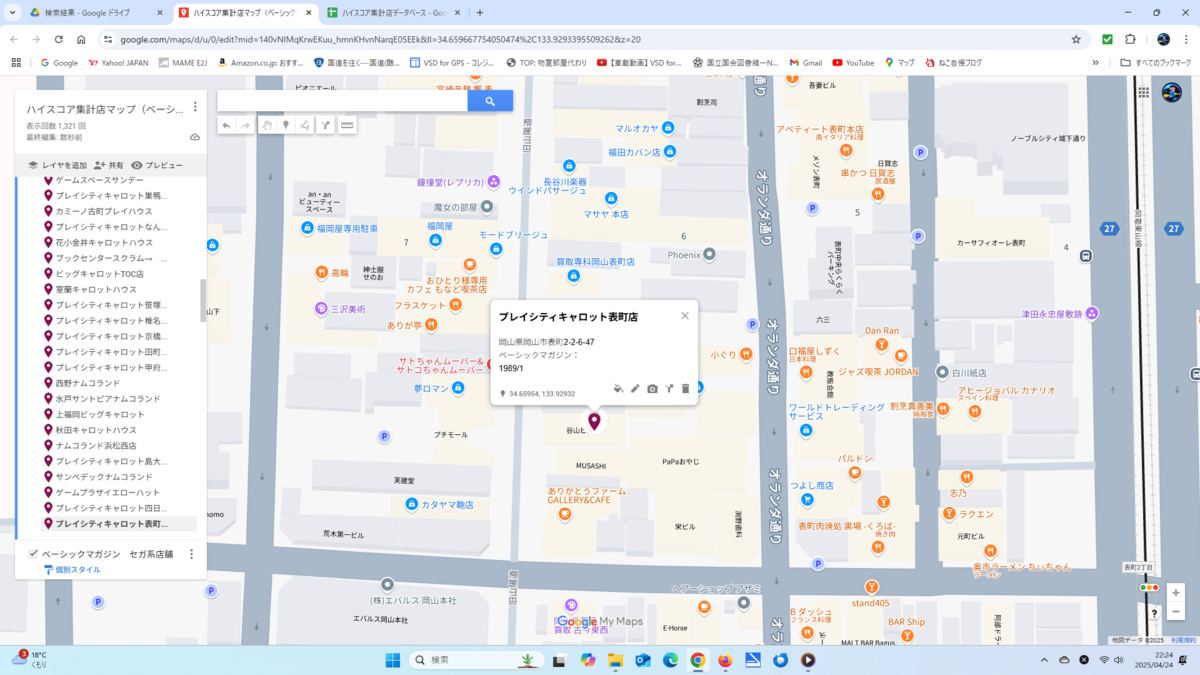Click the pencil edit icon in popup

pos(635,389)
